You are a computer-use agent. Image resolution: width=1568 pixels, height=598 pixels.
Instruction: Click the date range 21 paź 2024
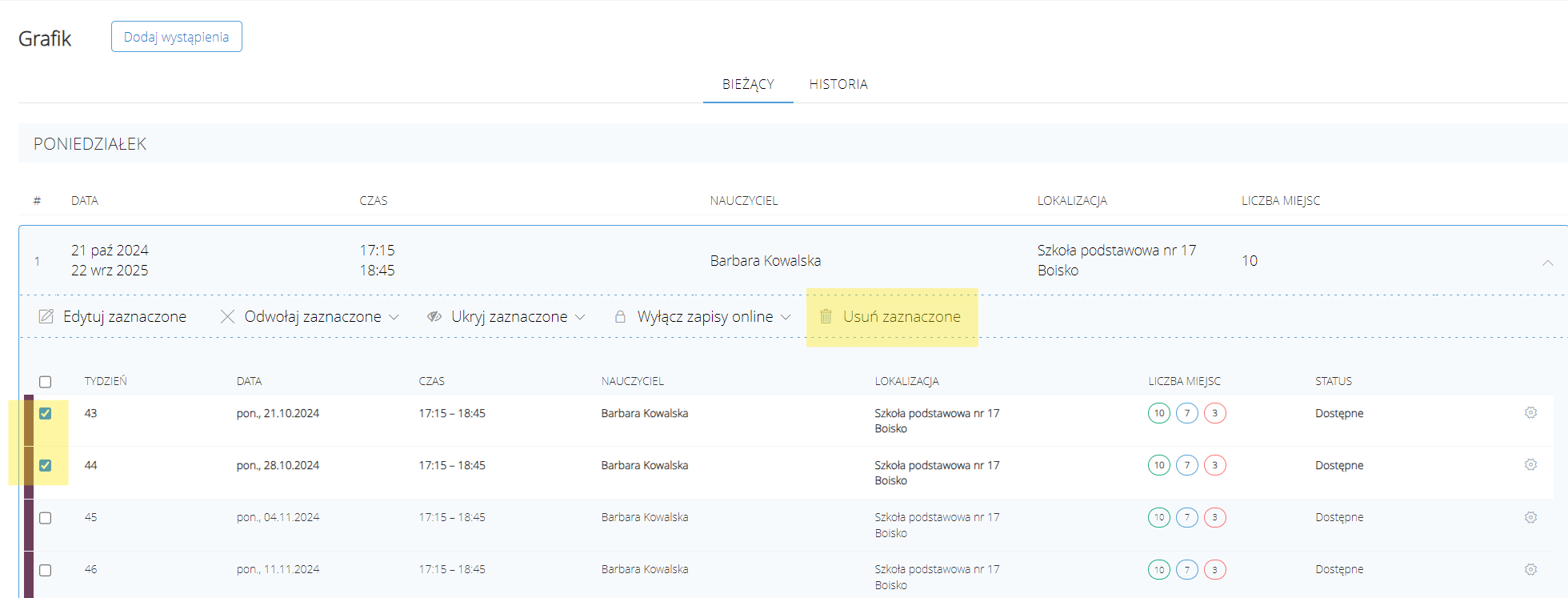pyautogui.click(x=110, y=251)
